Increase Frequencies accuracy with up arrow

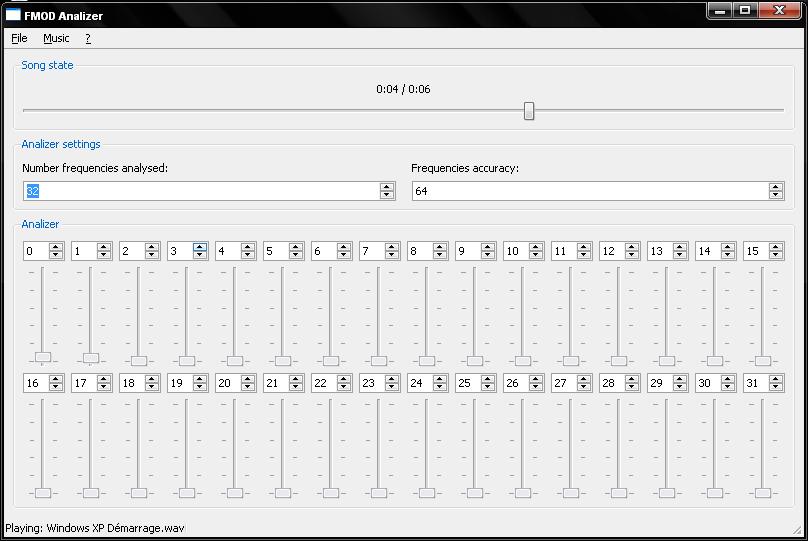click(x=776, y=187)
